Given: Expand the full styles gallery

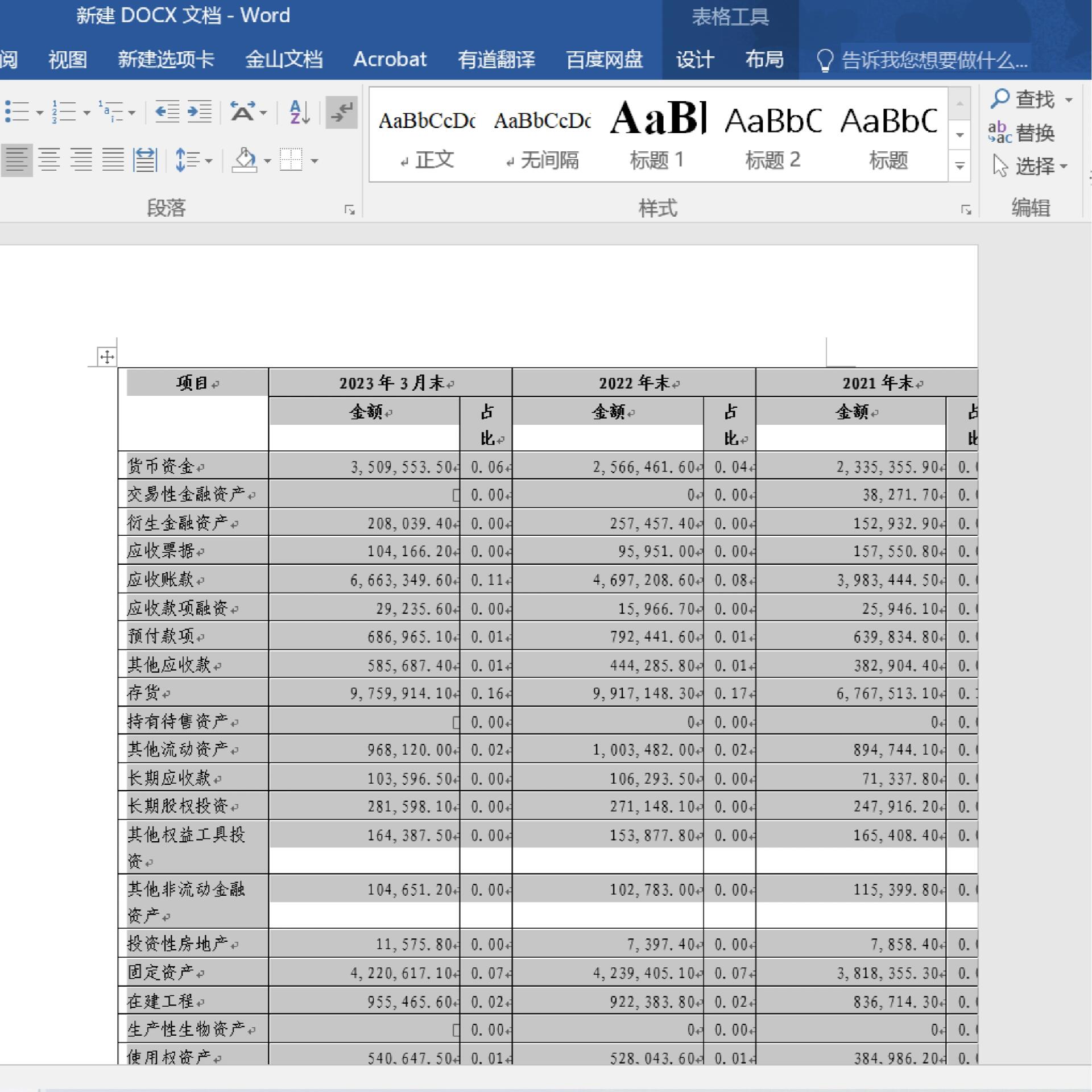Looking at the screenshot, I should click(x=959, y=166).
